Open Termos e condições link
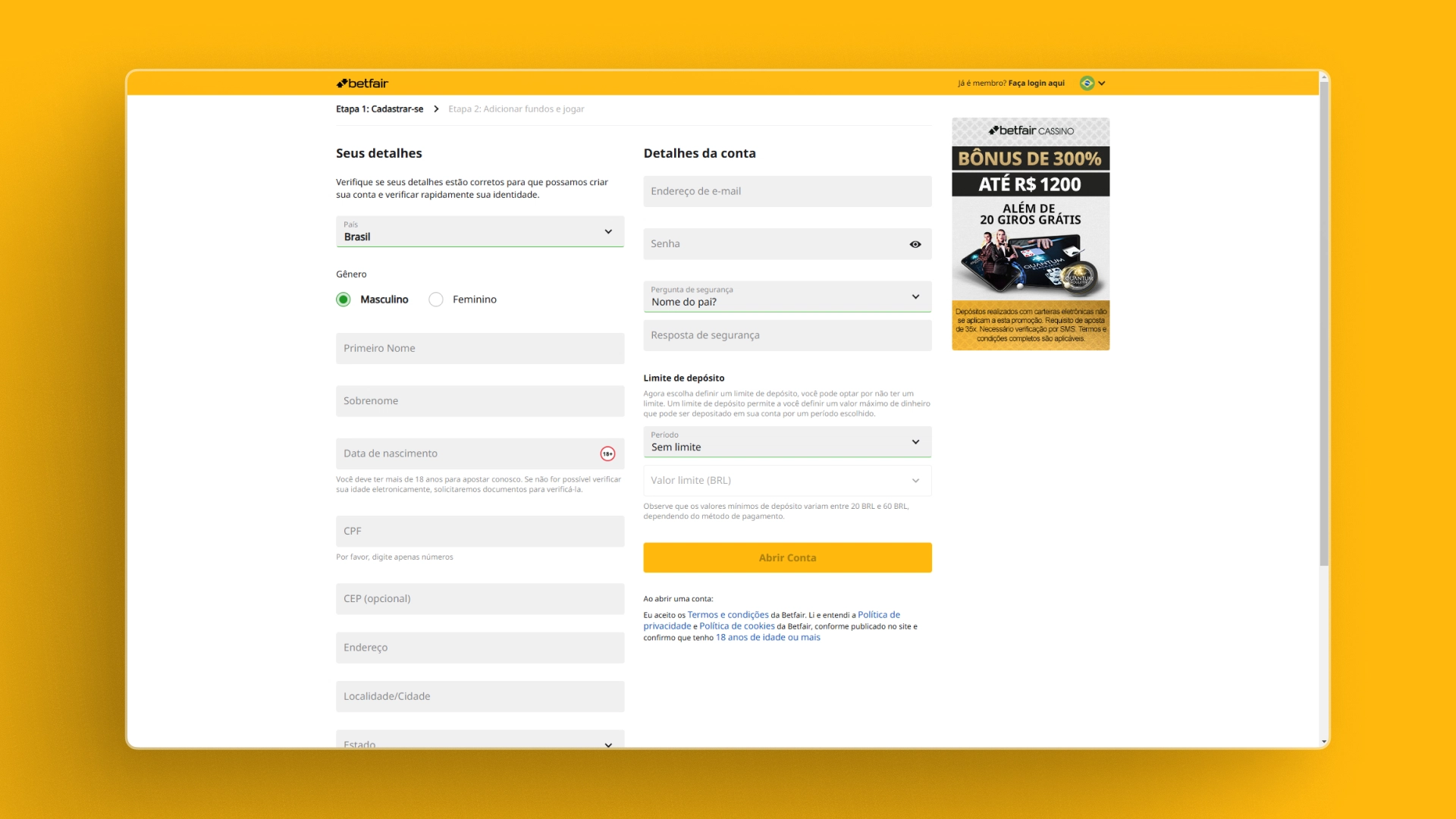This screenshot has width=1456, height=819. click(x=727, y=615)
